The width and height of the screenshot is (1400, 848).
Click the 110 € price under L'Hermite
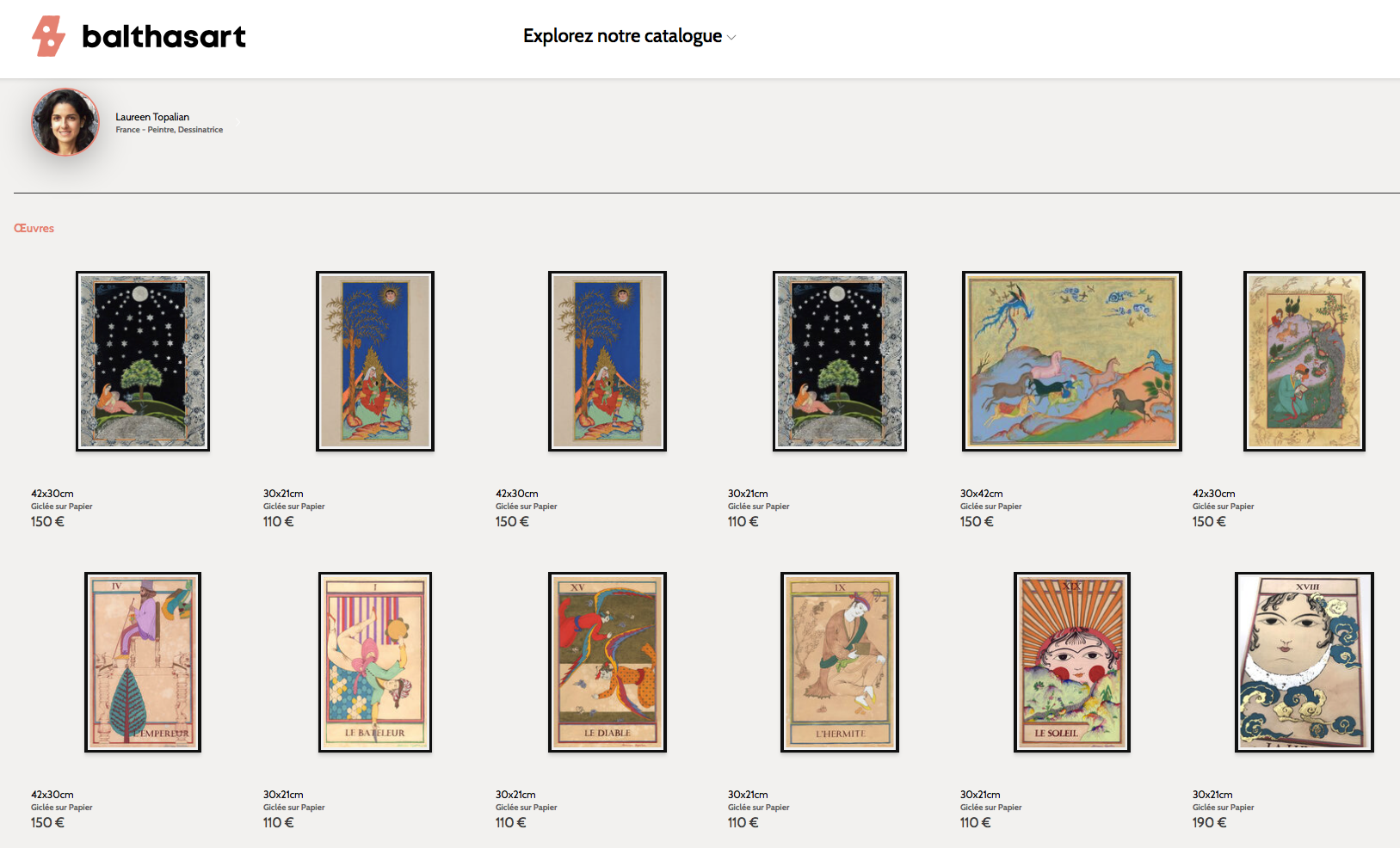coord(743,823)
